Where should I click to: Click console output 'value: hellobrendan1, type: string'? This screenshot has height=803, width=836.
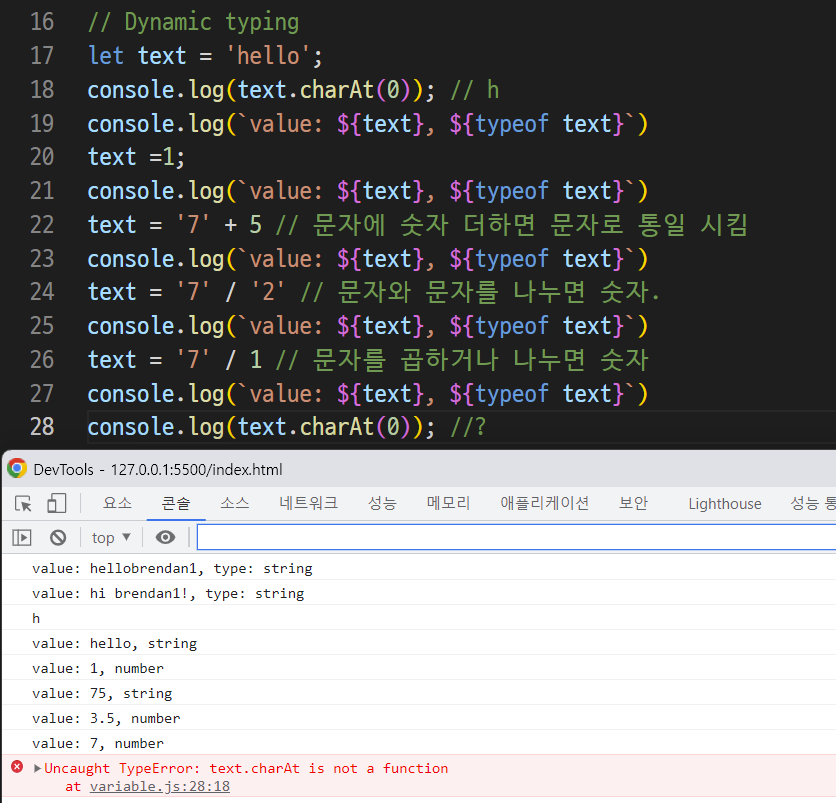[x=172, y=568]
